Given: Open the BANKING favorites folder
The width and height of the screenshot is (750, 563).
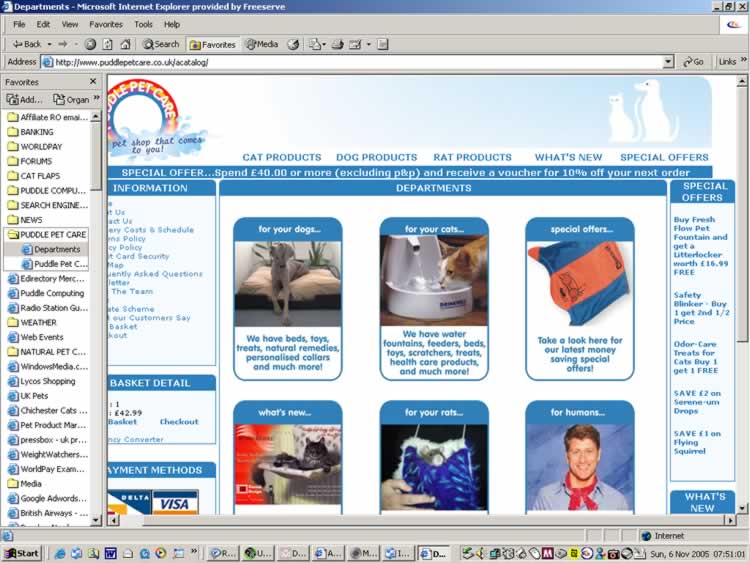Looking at the screenshot, I should [x=37, y=132].
